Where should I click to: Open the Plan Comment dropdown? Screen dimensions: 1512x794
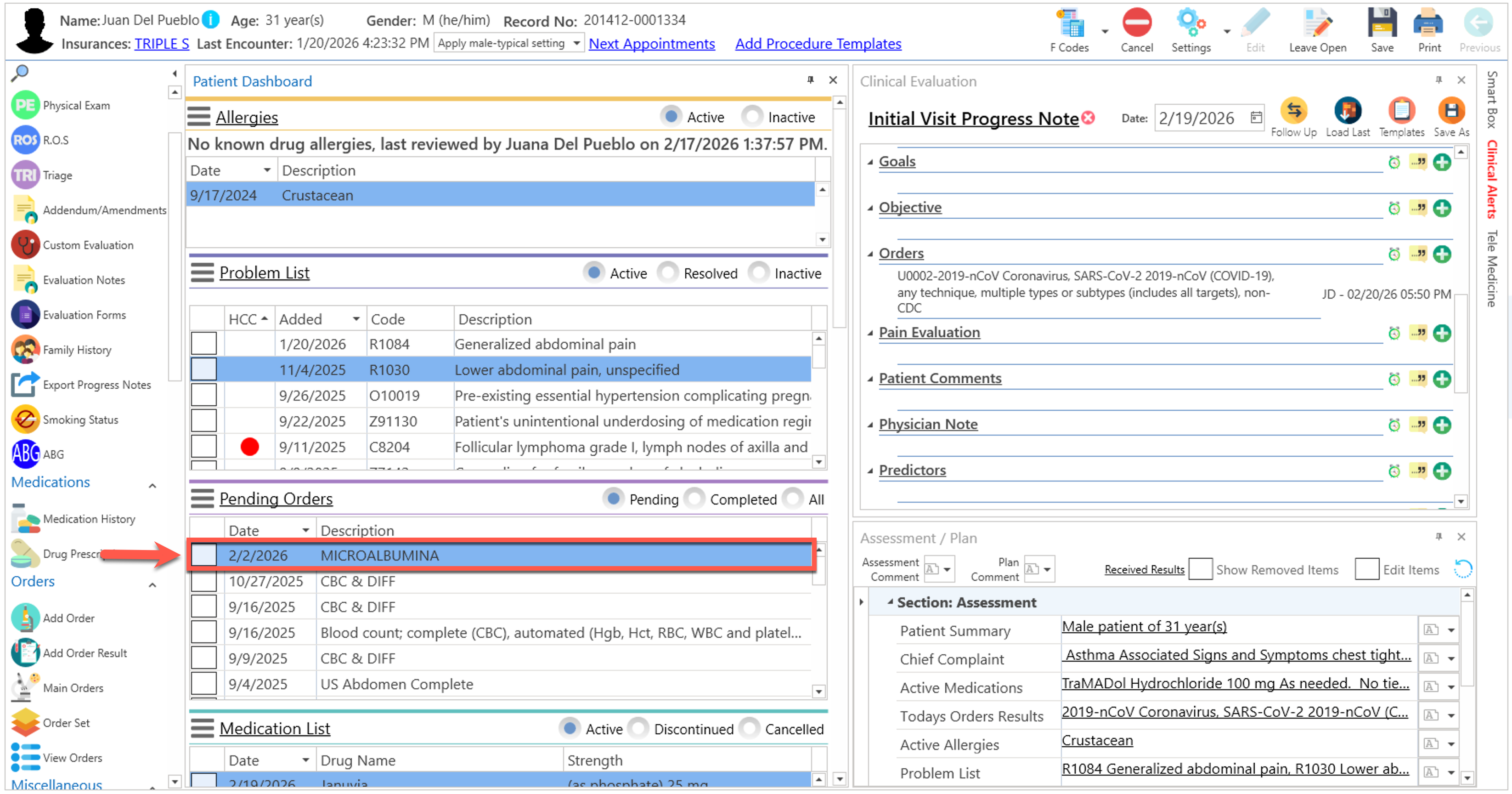[x=1047, y=569]
